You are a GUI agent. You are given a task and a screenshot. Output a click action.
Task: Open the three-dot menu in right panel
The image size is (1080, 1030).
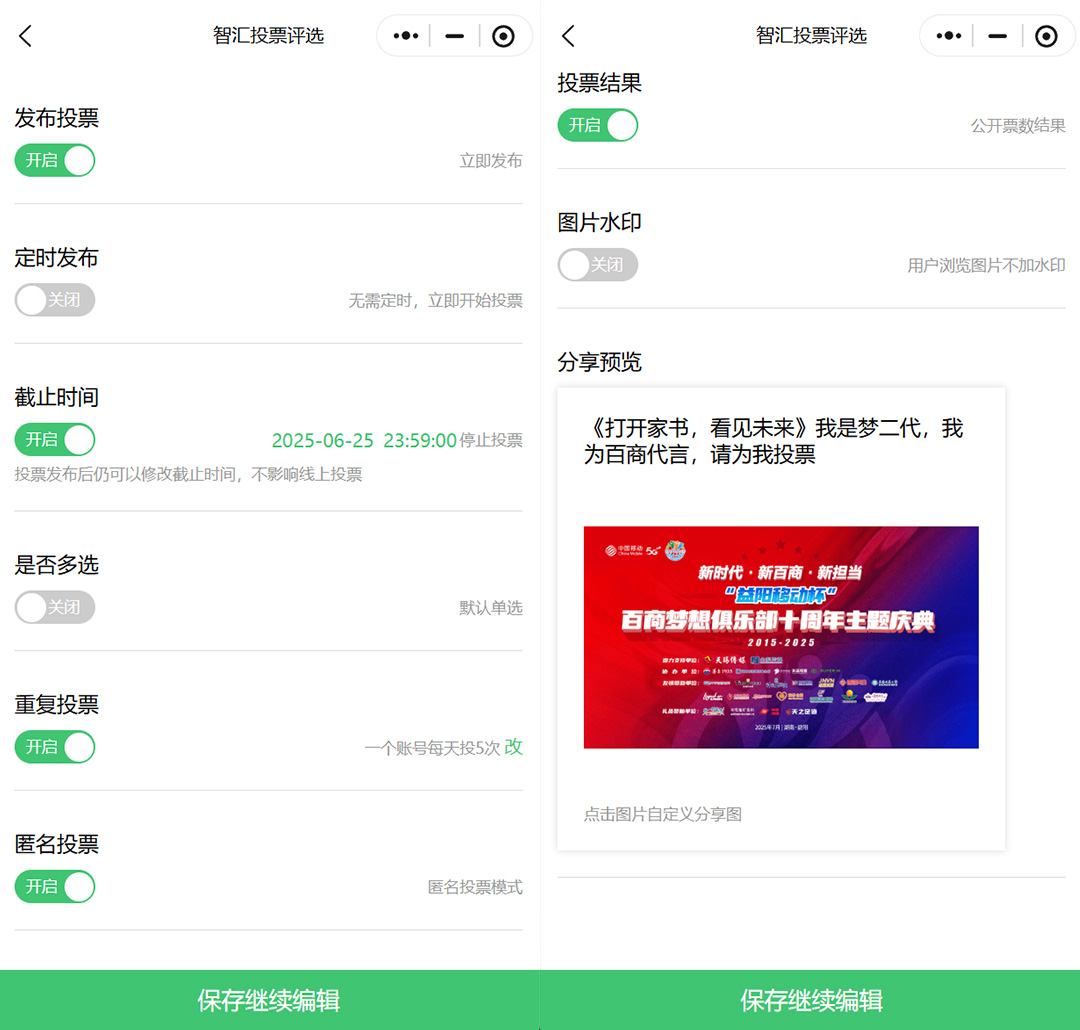[948, 36]
